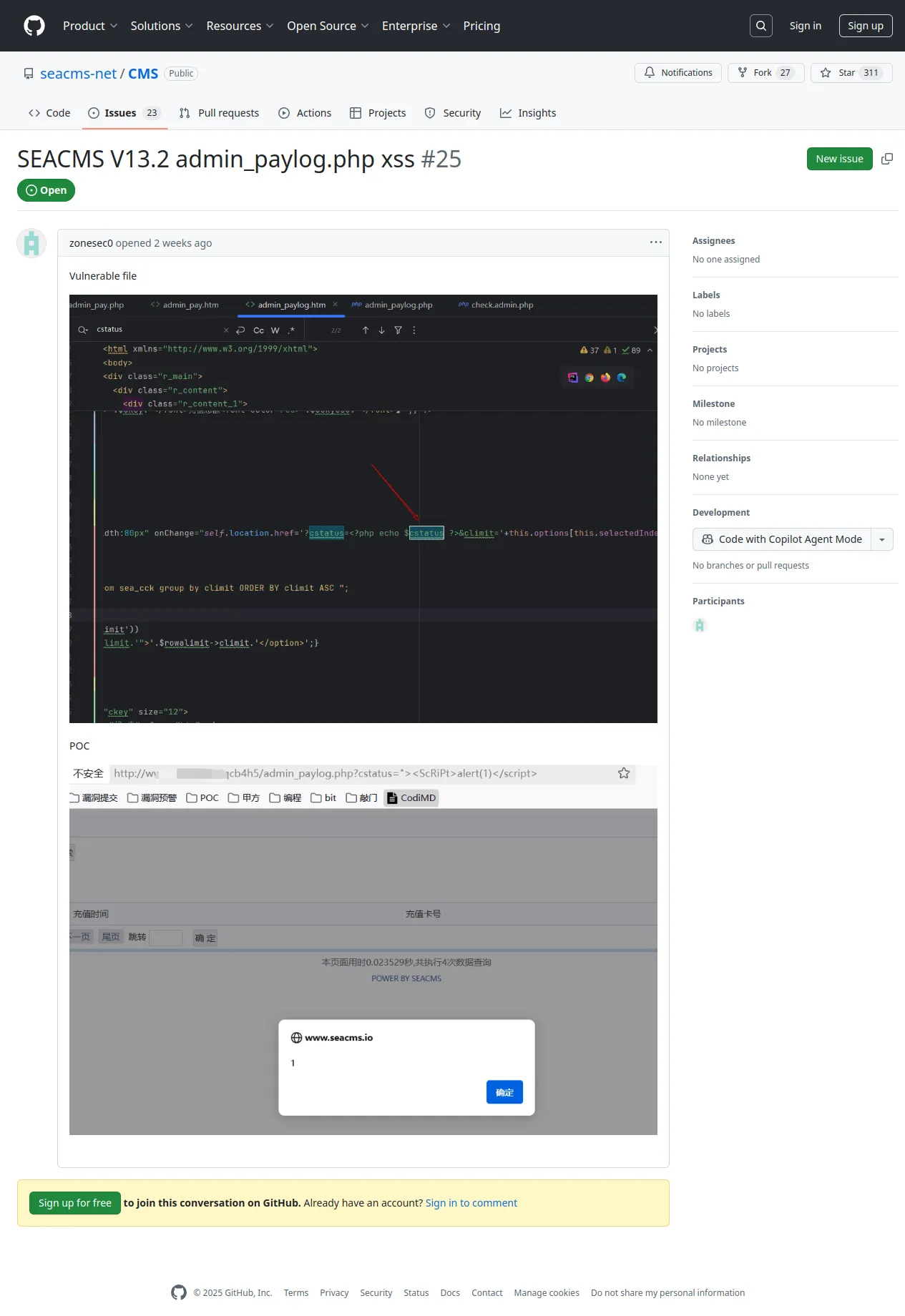This screenshot has width=905, height=1316.
Task: Click the Assignees heading
Action: click(x=714, y=241)
